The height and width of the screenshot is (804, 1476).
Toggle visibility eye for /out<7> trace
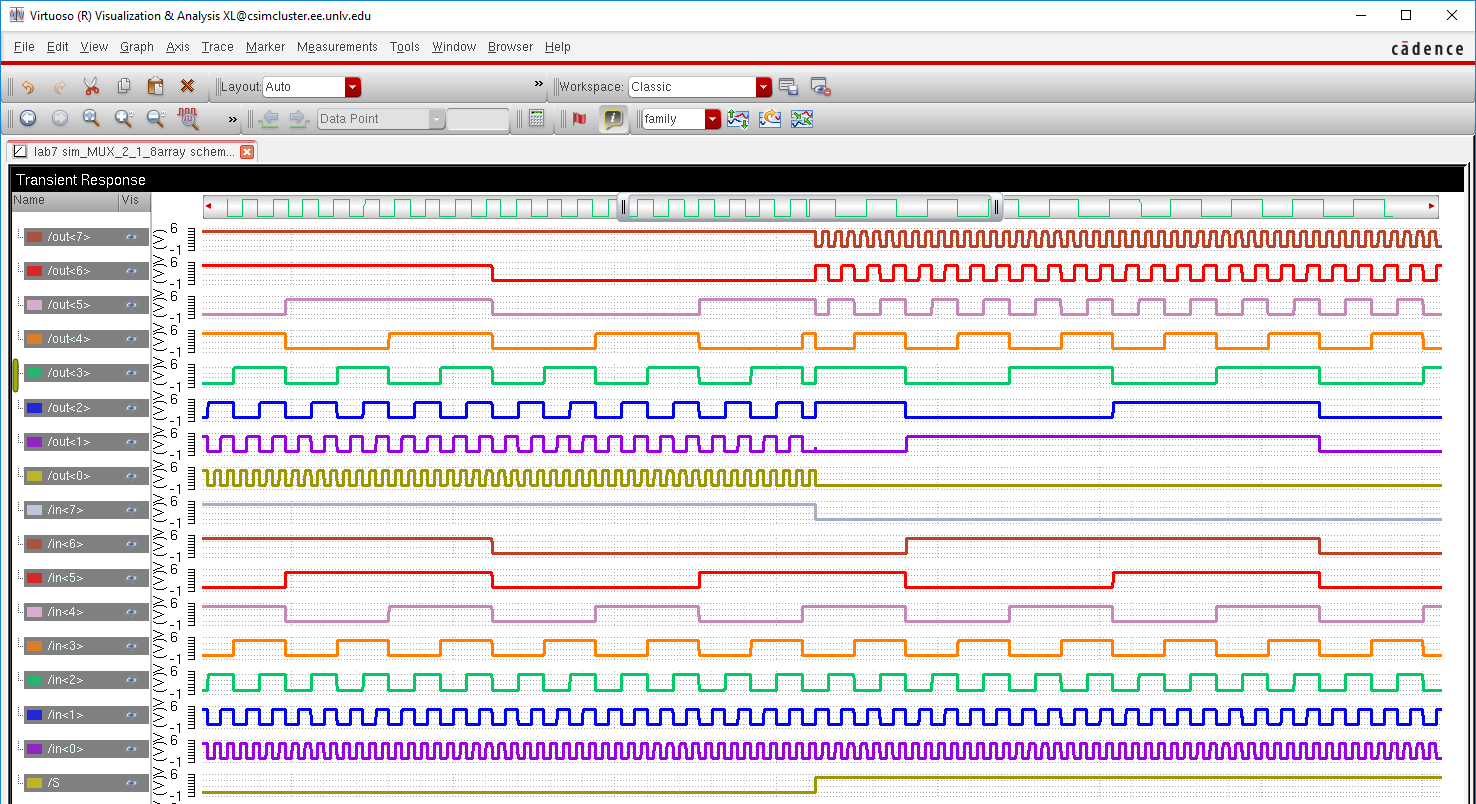[x=131, y=237]
